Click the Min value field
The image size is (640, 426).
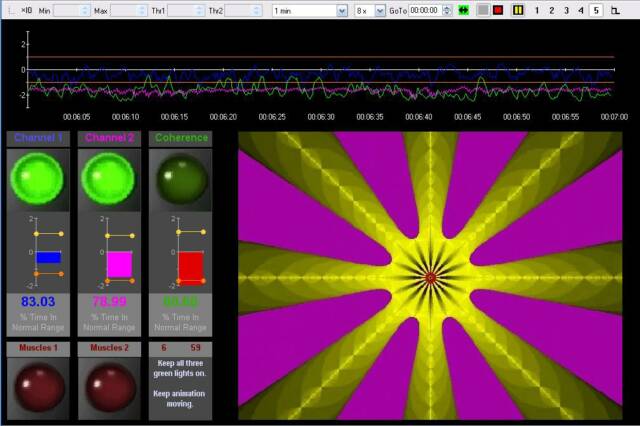point(67,11)
